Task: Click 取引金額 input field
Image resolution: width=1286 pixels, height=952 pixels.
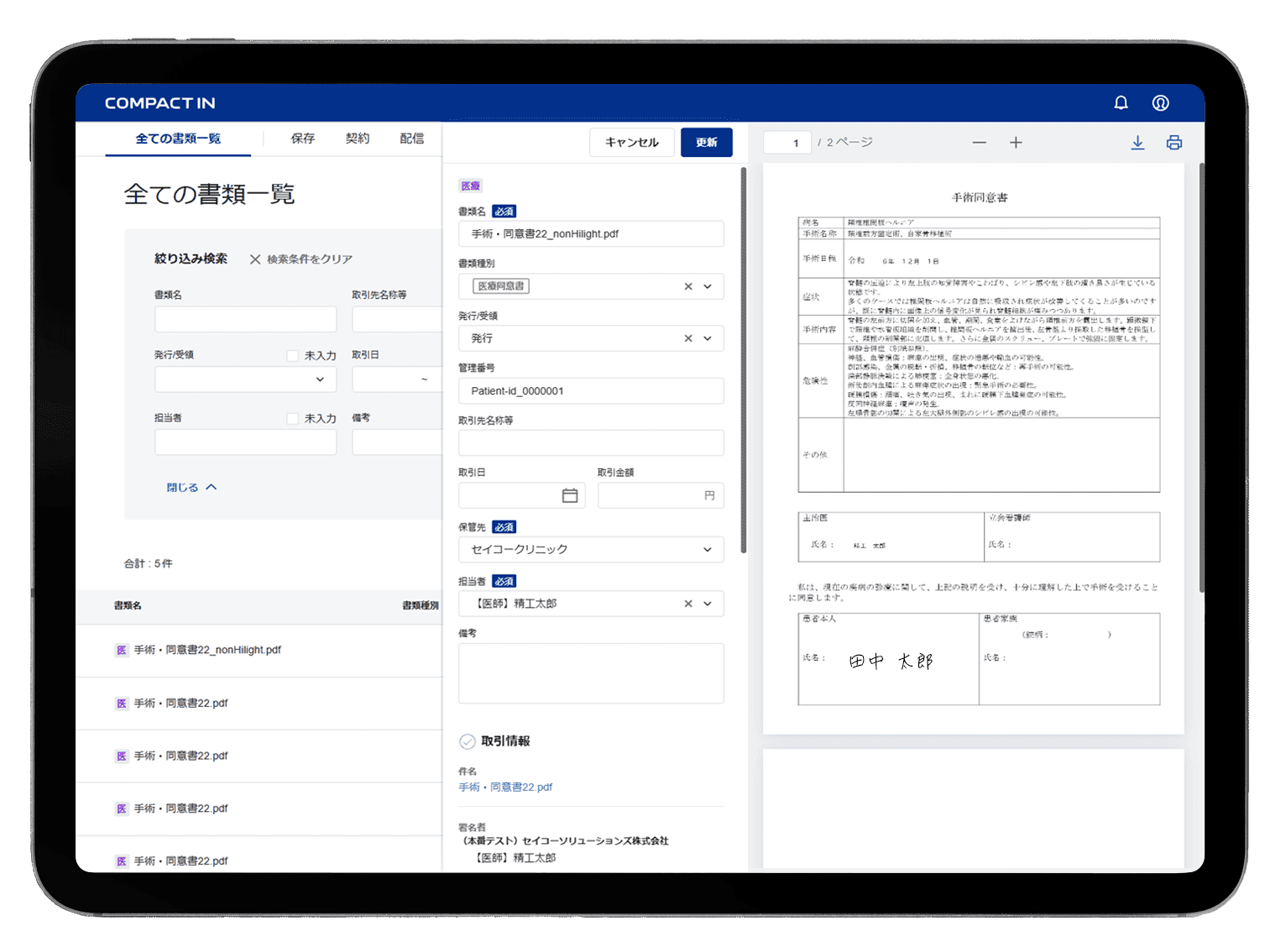Action: tap(661, 495)
